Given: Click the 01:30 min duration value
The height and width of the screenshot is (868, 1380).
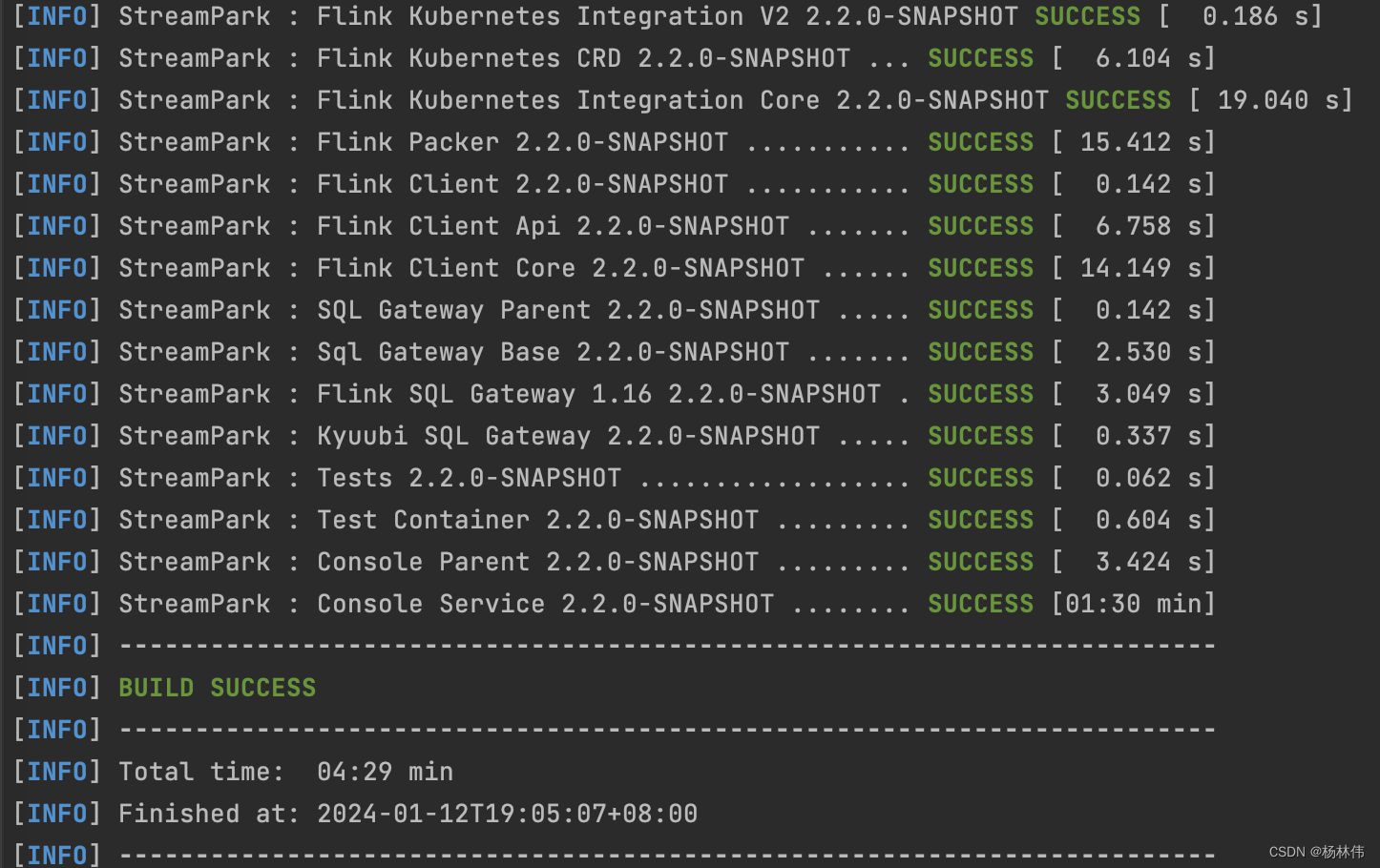Looking at the screenshot, I should 1133,604.
